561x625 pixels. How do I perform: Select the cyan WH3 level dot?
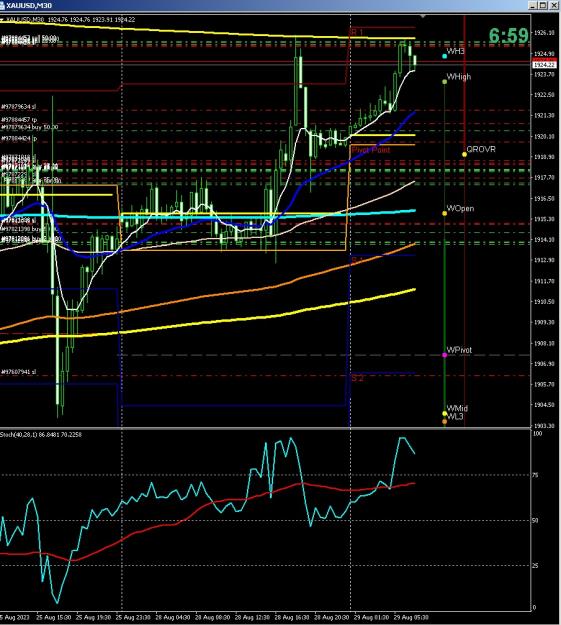(x=445, y=56)
